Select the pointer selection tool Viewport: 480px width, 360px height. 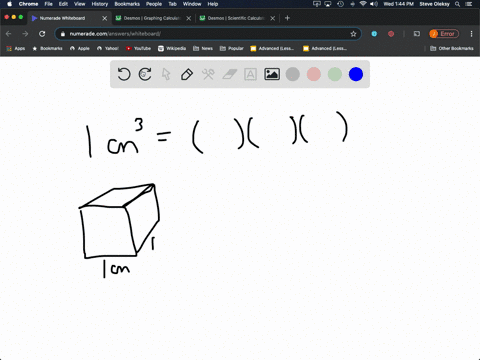point(166,74)
